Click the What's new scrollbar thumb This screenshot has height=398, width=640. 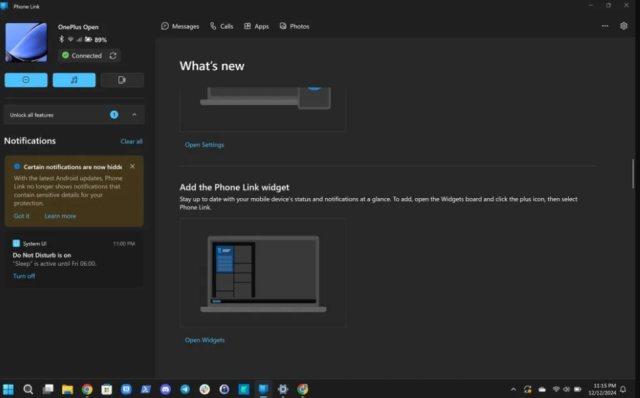(x=633, y=174)
